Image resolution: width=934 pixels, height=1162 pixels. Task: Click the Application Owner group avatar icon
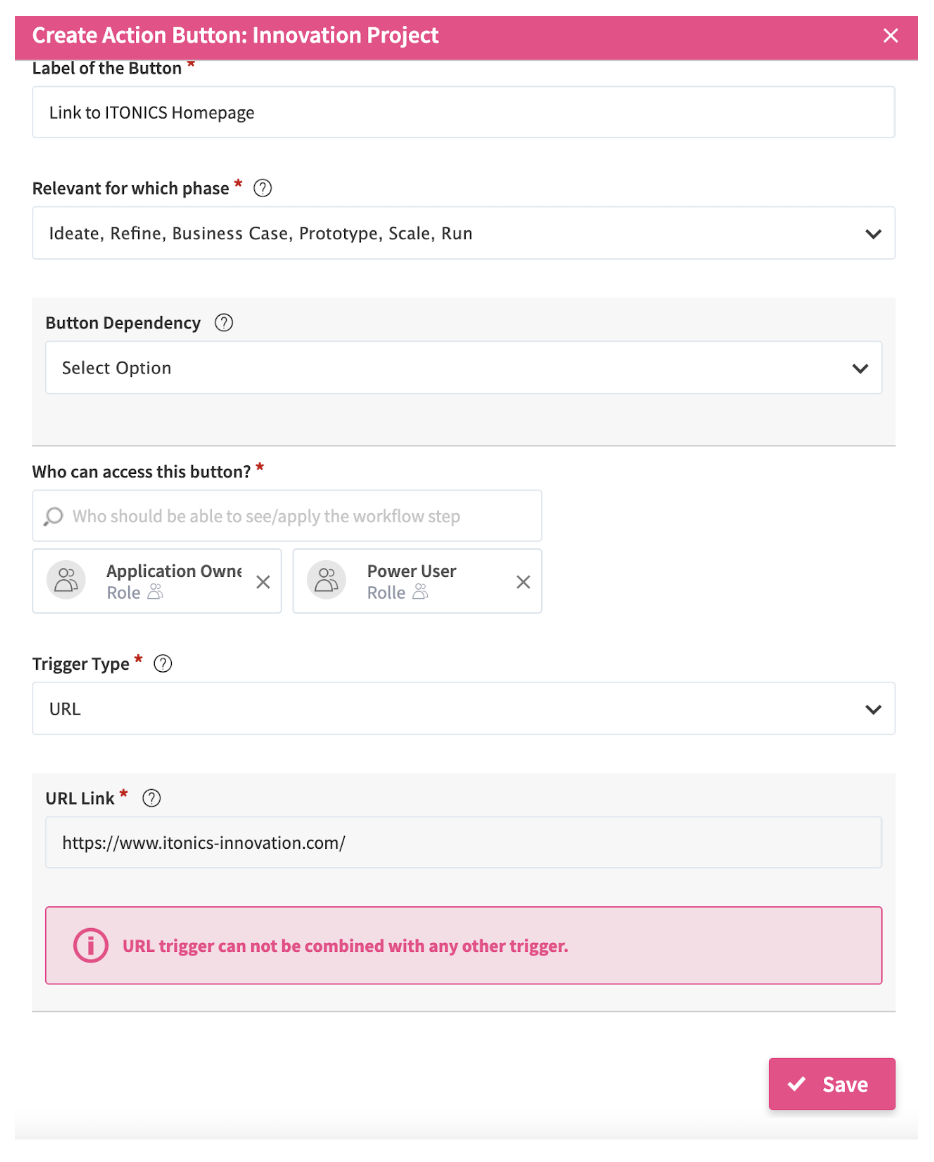(67, 580)
